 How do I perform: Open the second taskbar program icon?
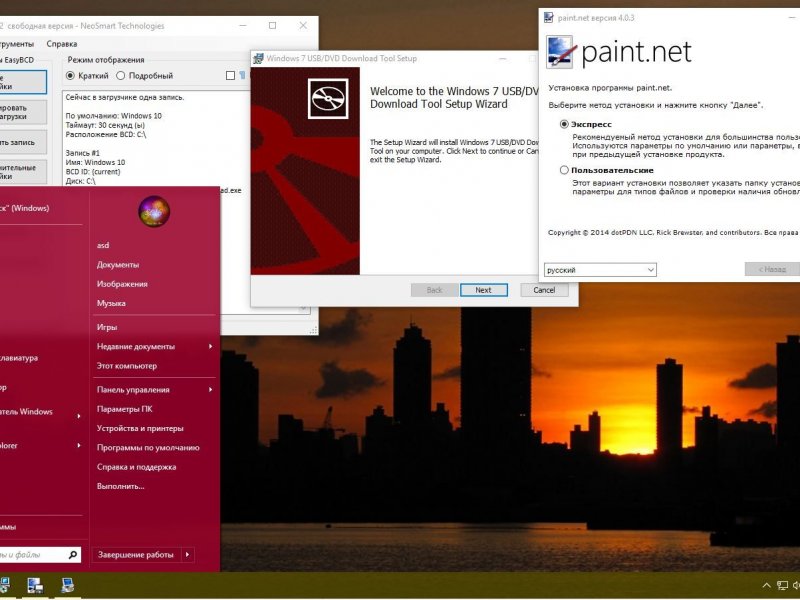tap(35, 585)
